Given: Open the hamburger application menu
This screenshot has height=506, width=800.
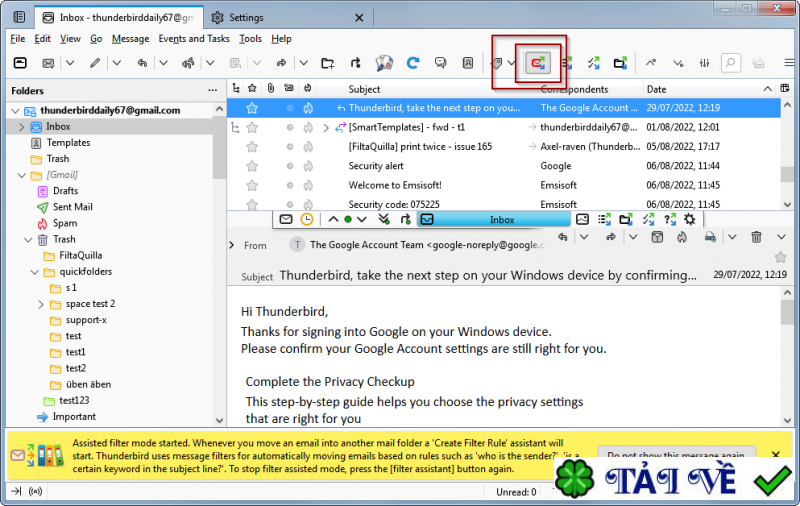Looking at the screenshot, I should coord(789,63).
